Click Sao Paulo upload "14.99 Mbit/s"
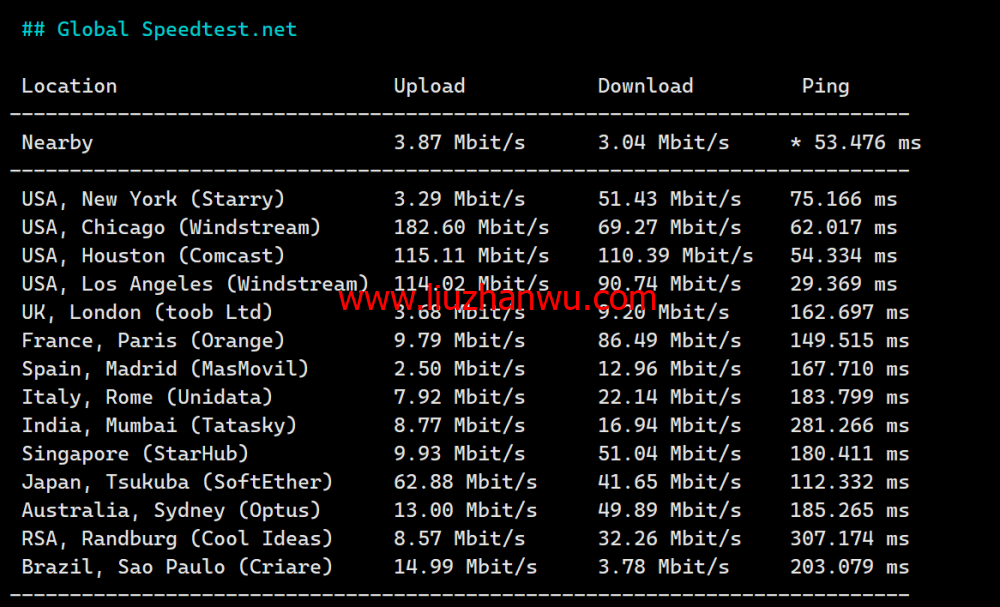The image size is (1000, 607). (x=465, y=567)
